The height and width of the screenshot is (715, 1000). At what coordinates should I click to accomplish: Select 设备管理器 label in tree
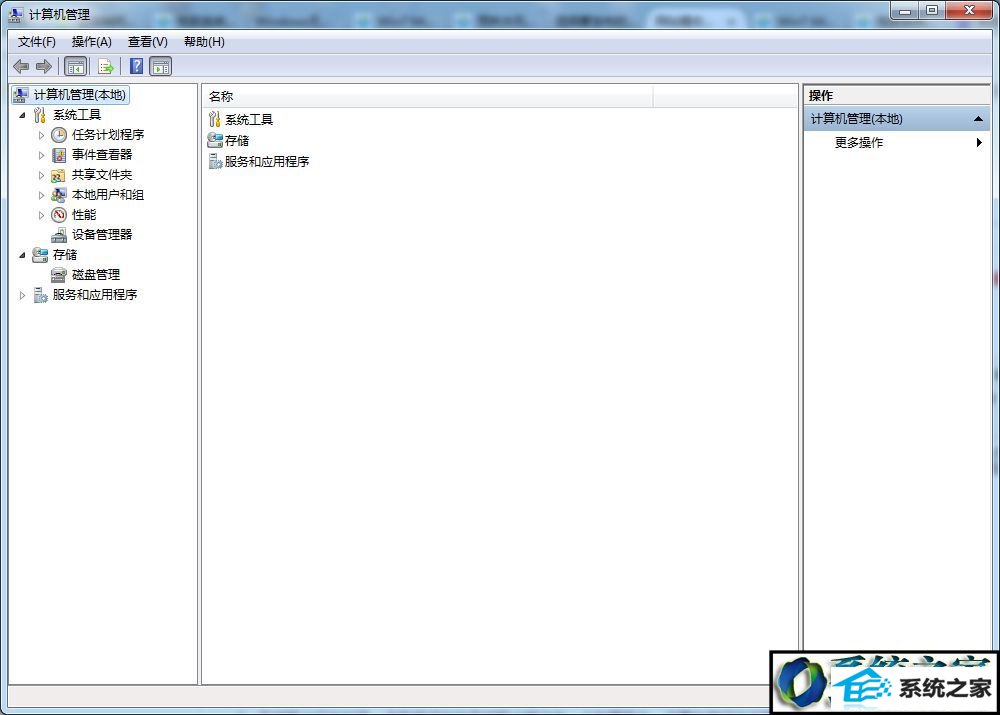point(102,235)
